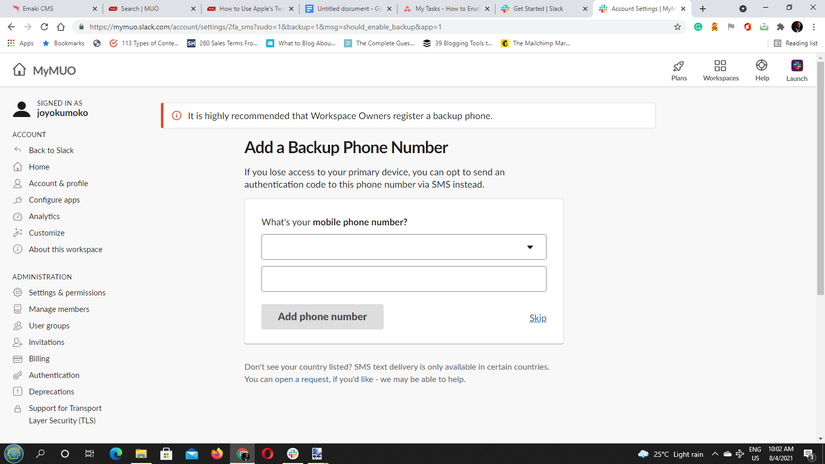The image size is (825, 464).
Task: Click the page vertical scrollbar
Action: 820,178
